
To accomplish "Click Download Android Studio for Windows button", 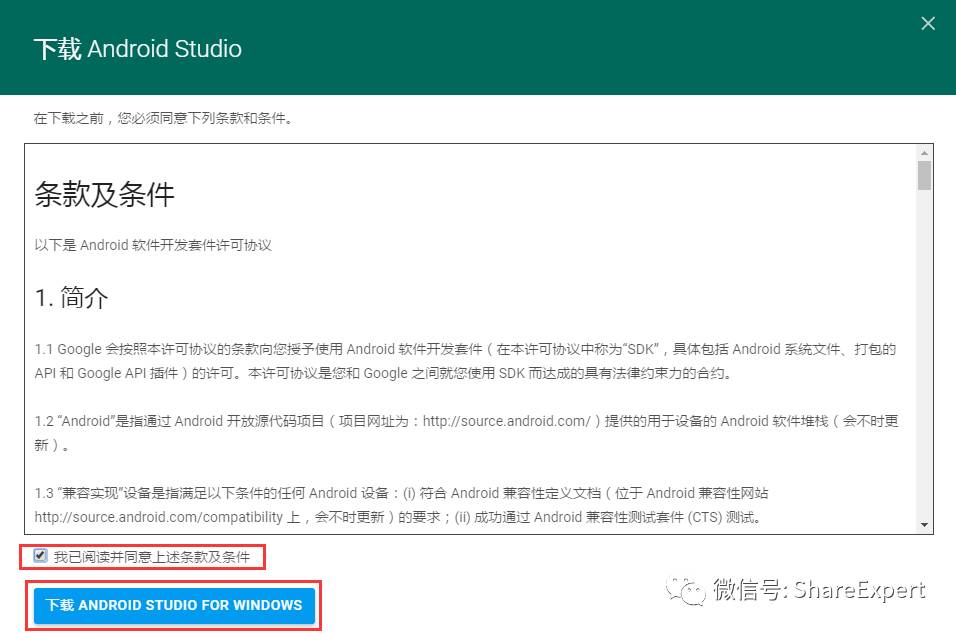I will tap(174, 605).
